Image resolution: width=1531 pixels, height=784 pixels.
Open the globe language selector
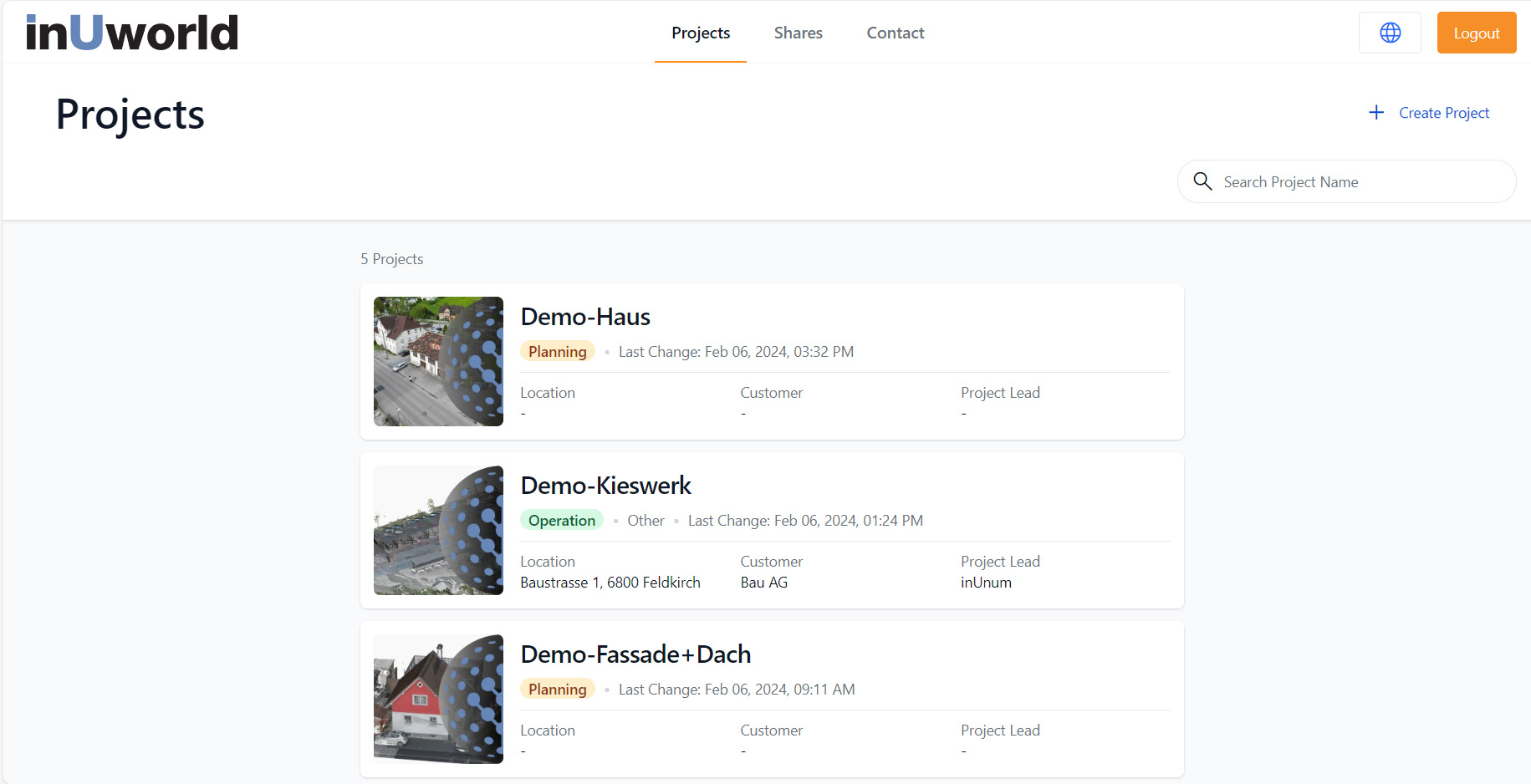(1390, 33)
